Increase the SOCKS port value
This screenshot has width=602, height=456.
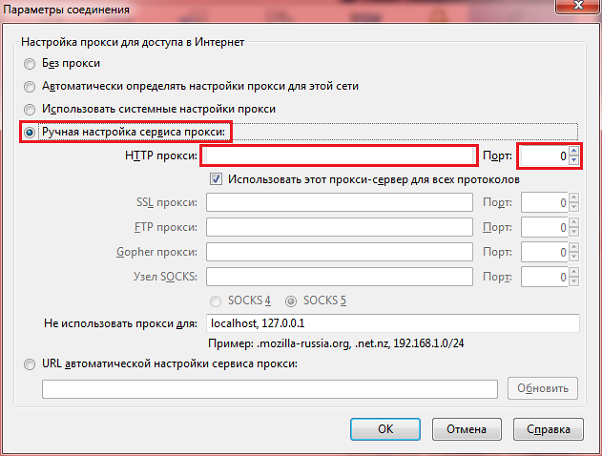[574, 272]
